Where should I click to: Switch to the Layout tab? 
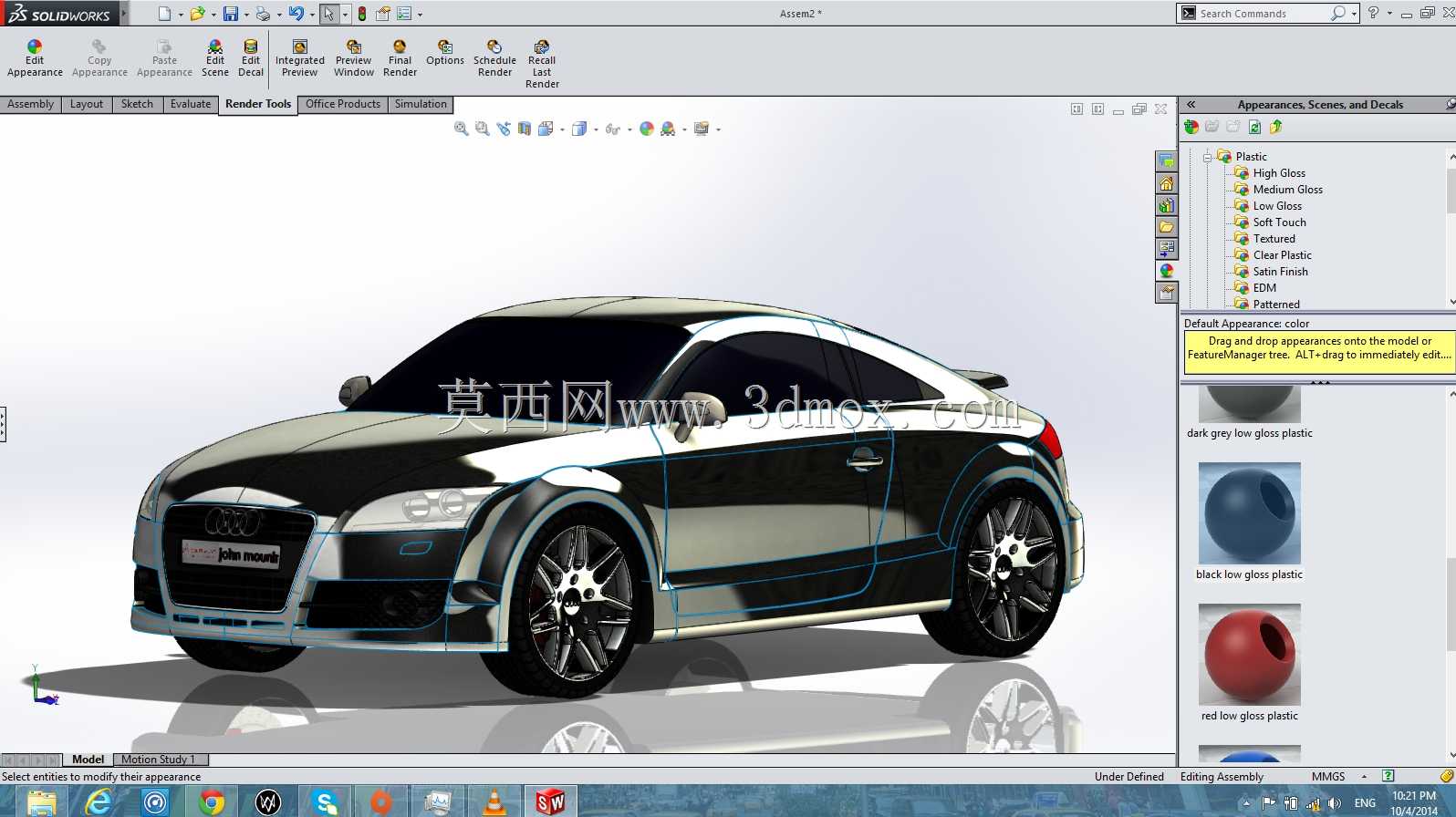(x=87, y=104)
